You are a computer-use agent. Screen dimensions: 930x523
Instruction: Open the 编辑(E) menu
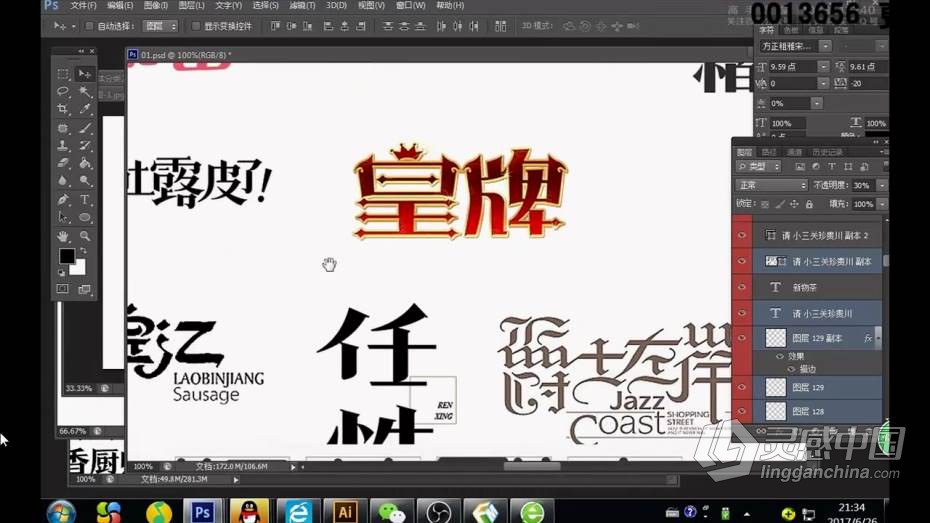(120, 5)
